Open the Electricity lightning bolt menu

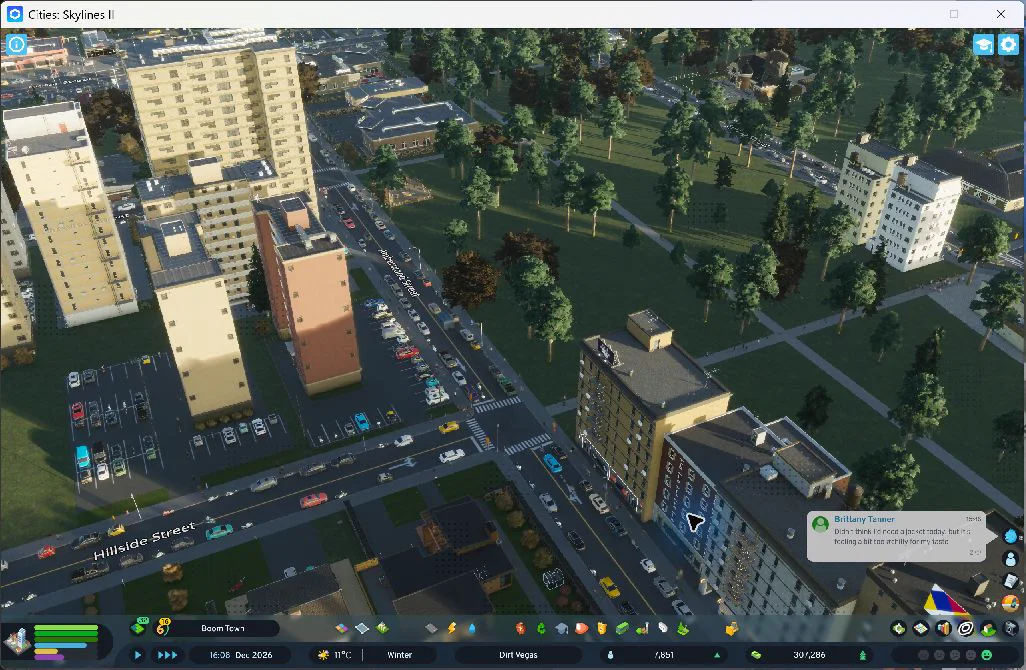tap(451, 628)
